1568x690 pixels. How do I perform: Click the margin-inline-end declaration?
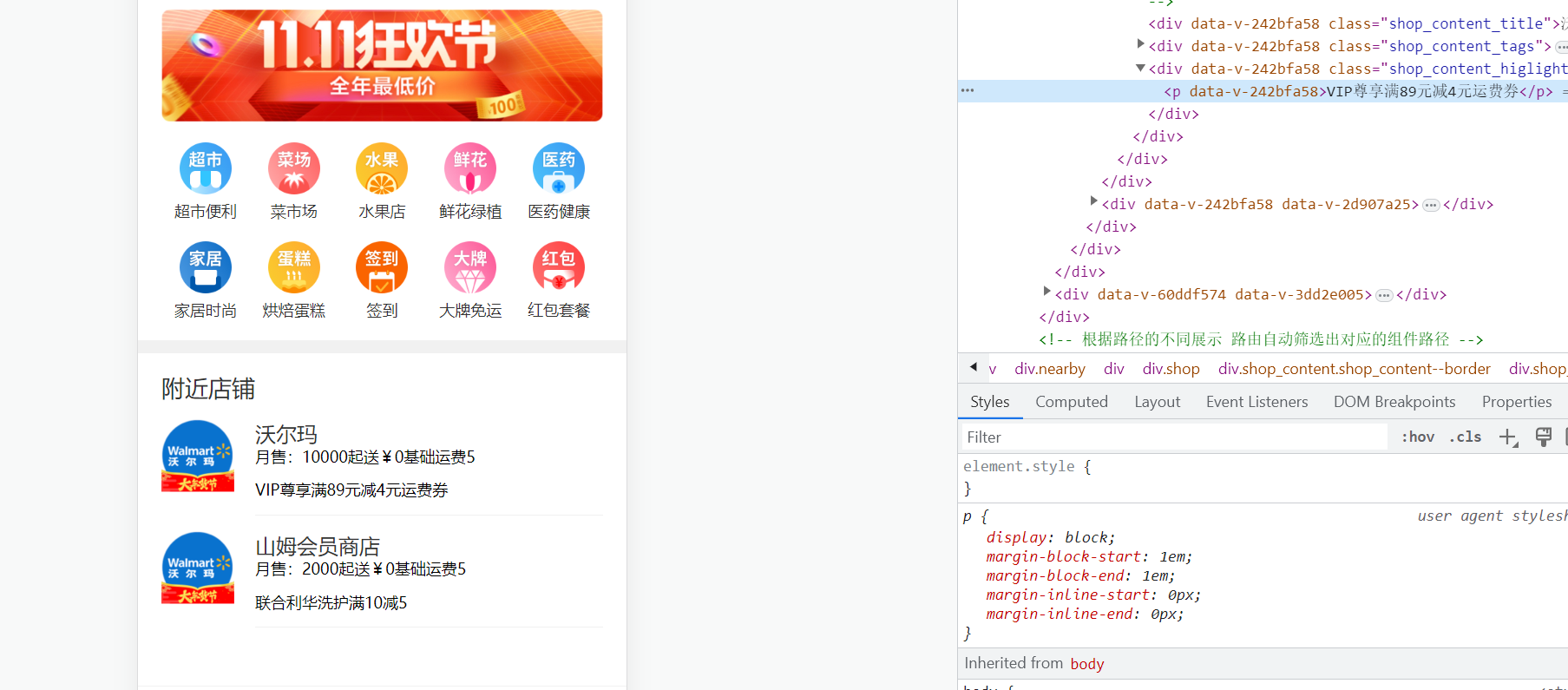click(1085, 614)
